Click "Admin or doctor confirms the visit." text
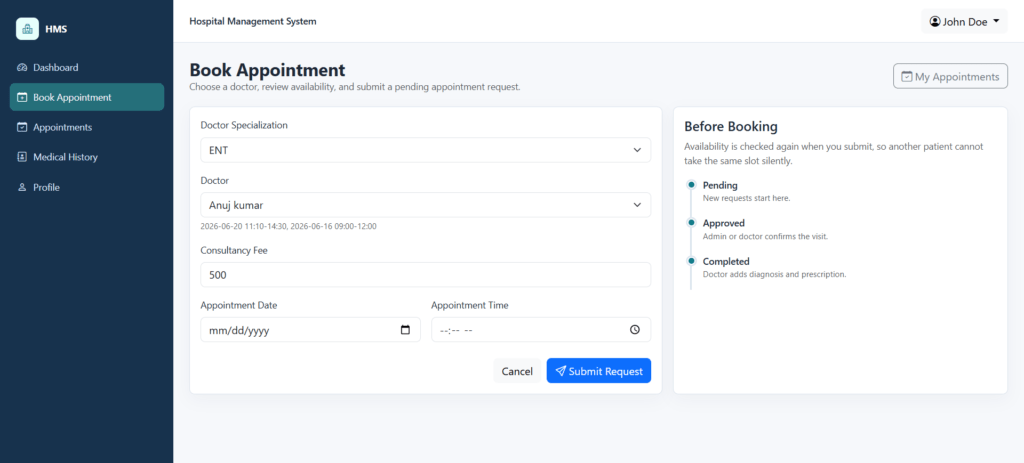This screenshot has width=1024, height=463. [x=765, y=236]
